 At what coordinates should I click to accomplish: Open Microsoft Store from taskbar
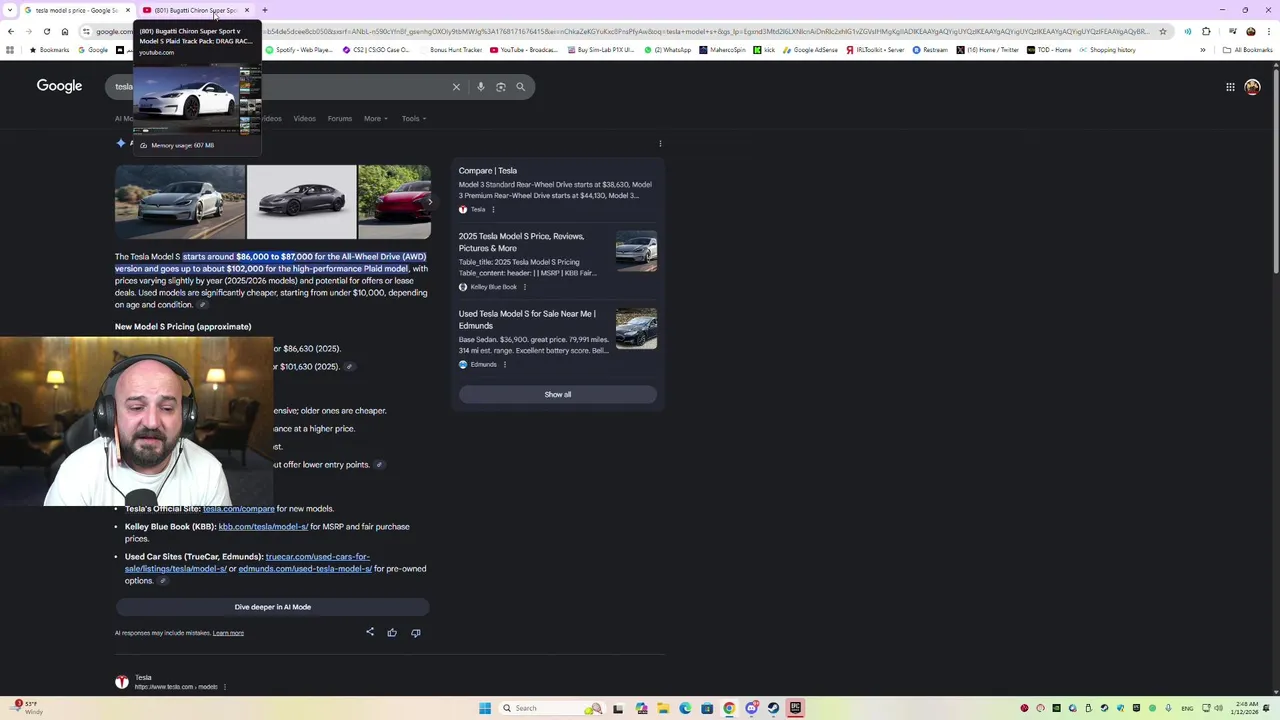(x=707, y=708)
